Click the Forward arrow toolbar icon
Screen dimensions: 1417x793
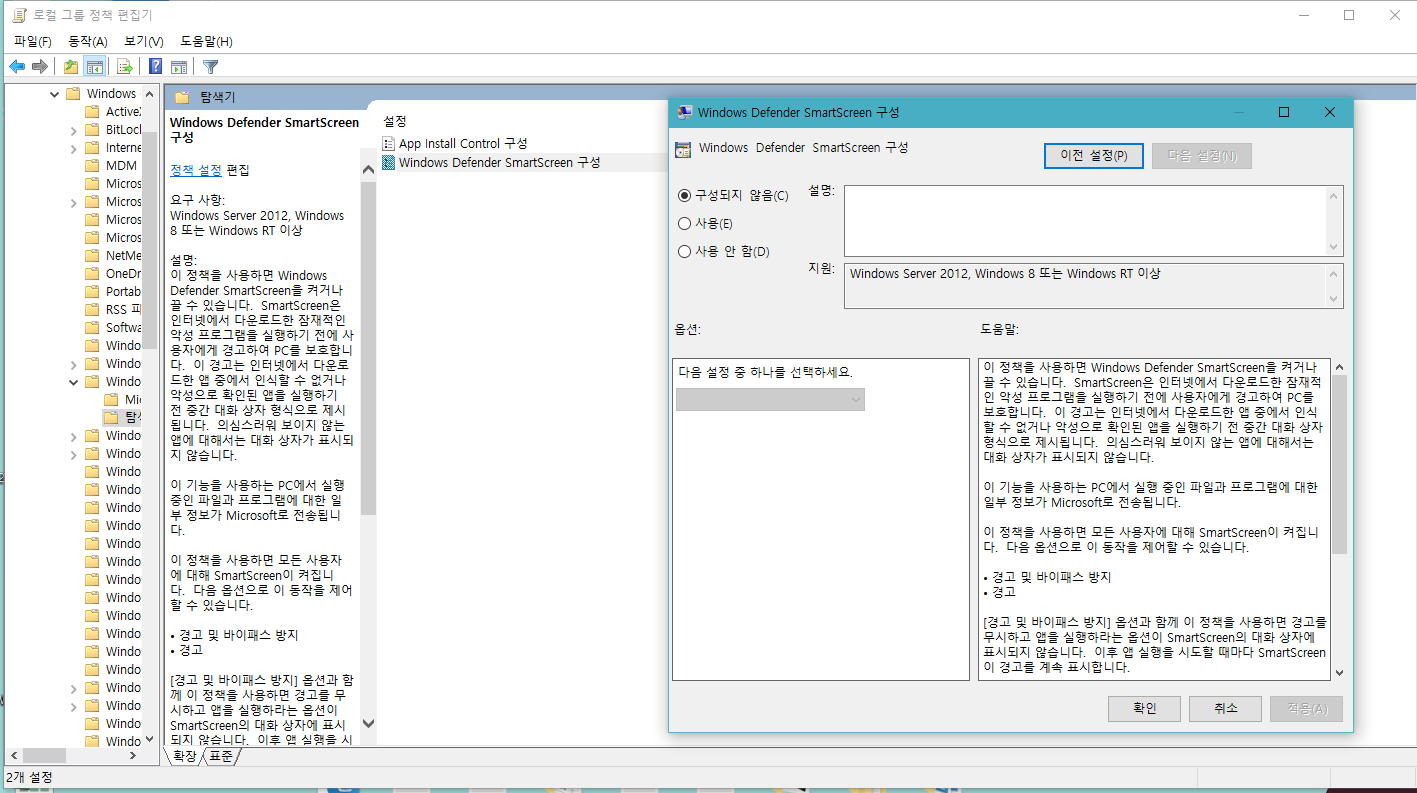pyautogui.click(x=40, y=67)
